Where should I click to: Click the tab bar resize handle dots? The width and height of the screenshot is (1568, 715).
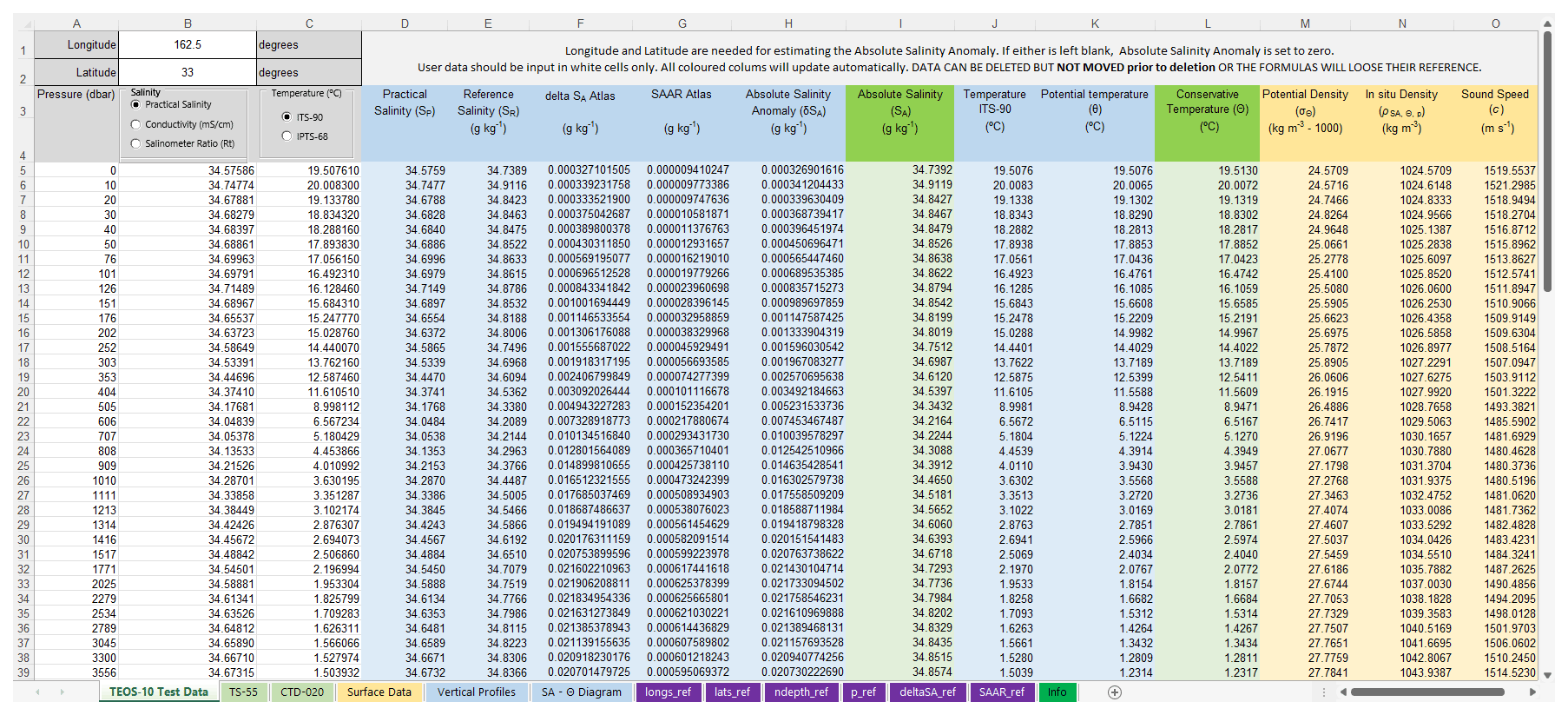click(1323, 692)
